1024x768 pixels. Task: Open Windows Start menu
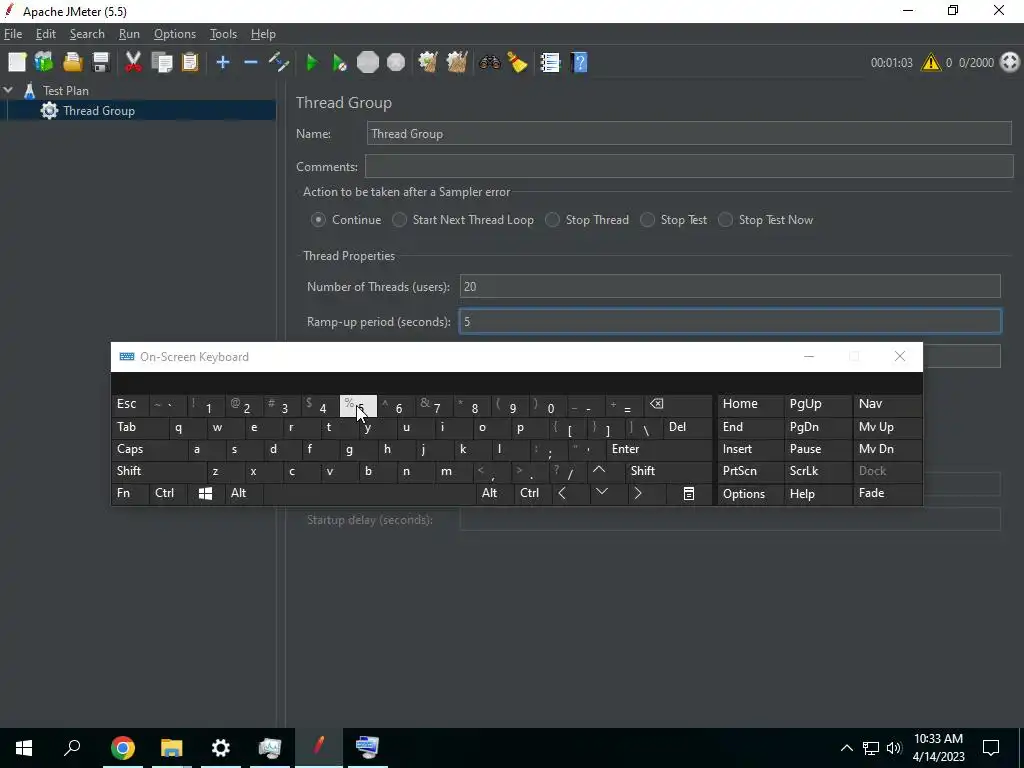pyautogui.click(x=24, y=748)
